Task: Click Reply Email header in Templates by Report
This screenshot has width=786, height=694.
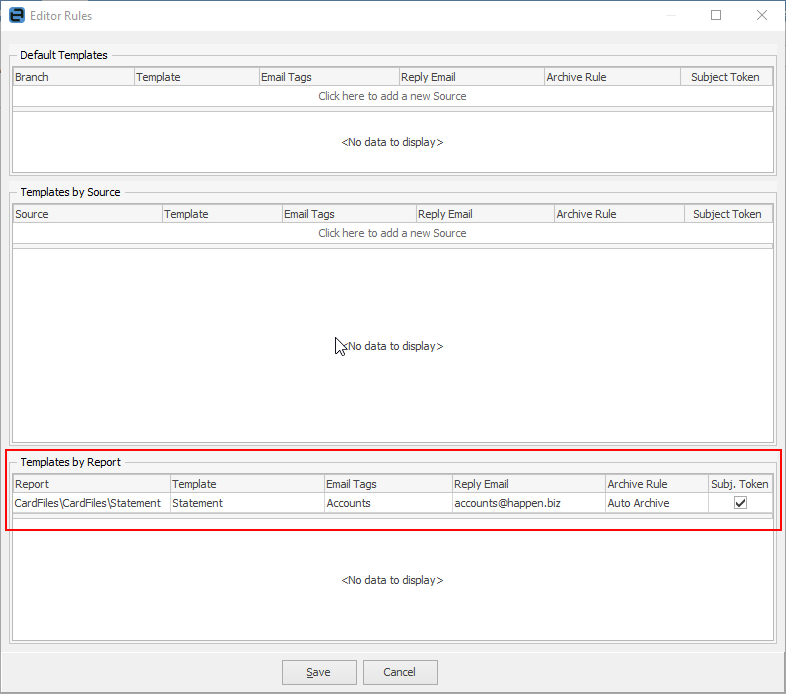Action: point(529,484)
